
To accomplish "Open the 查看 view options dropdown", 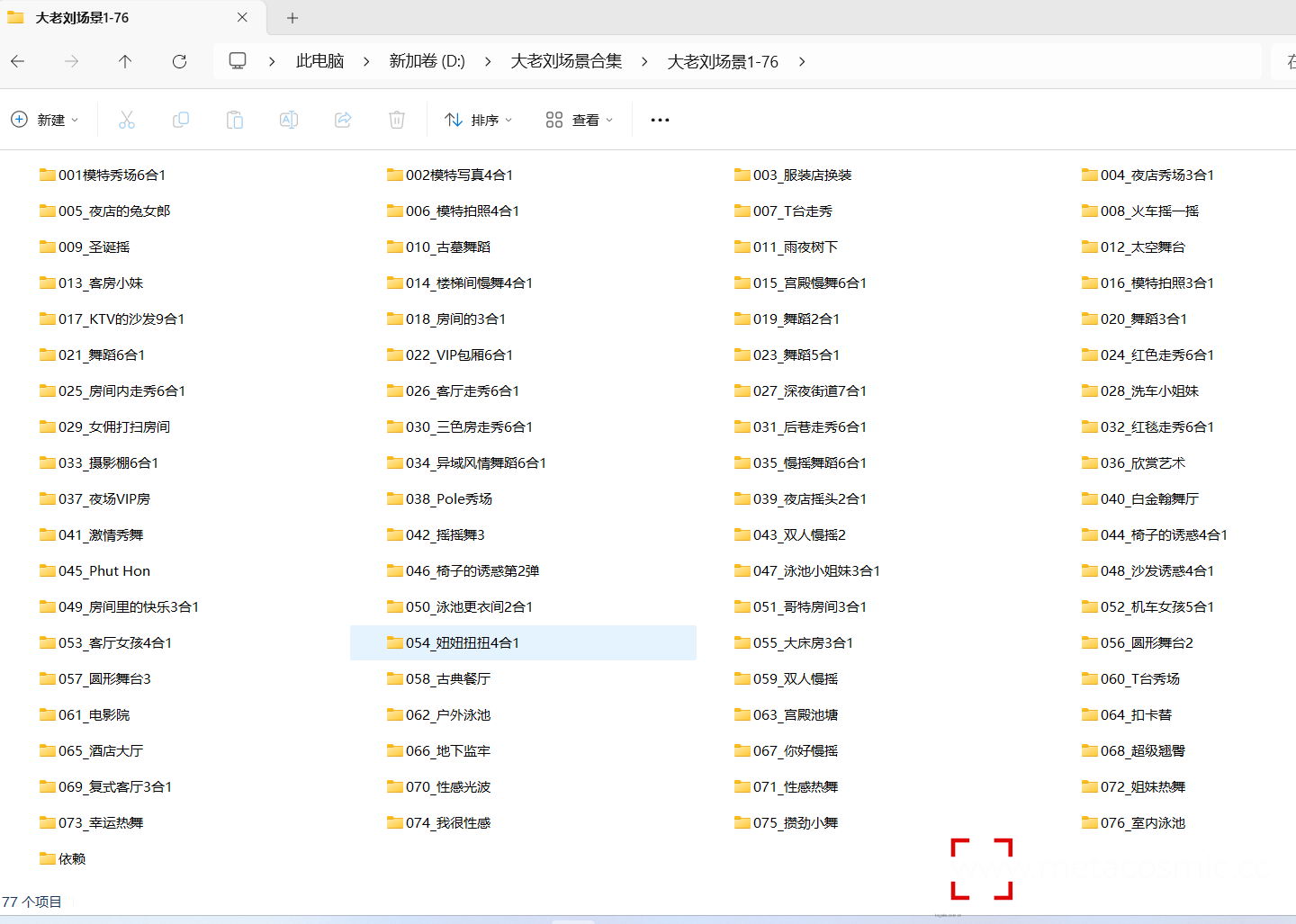I will [580, 120].
